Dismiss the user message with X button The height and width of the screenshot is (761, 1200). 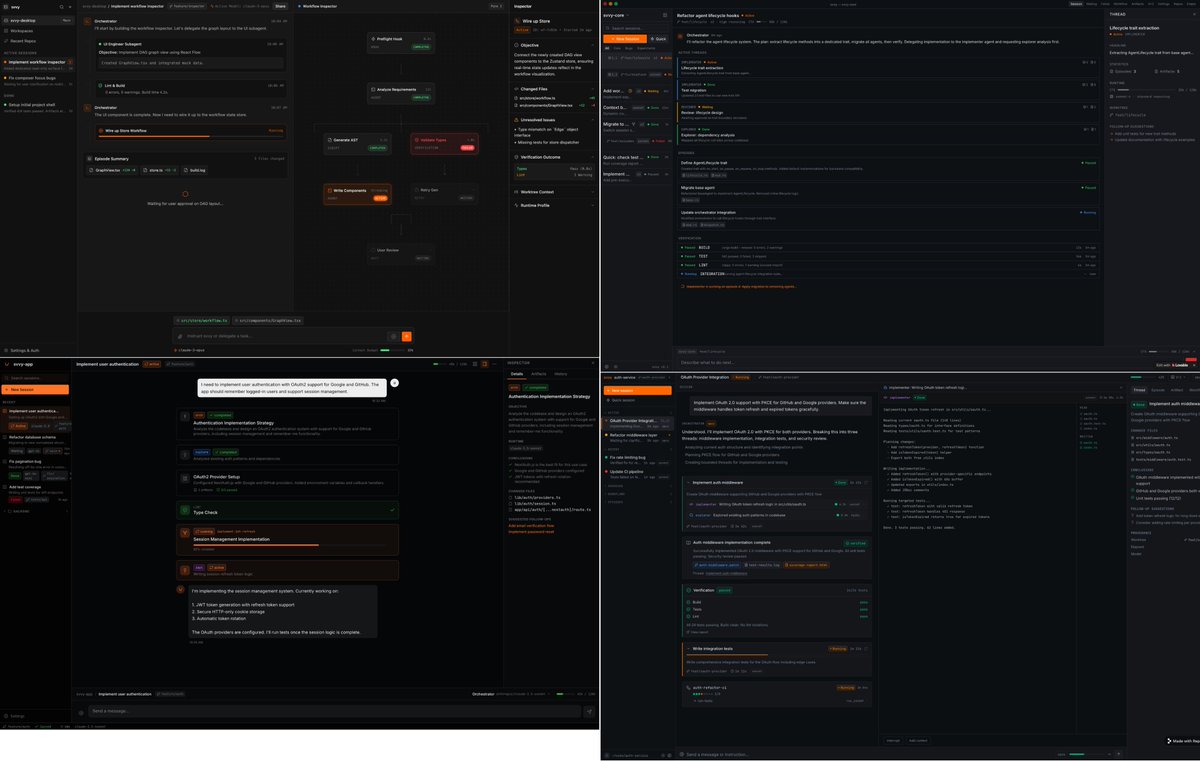pyautogui.click(x=395, y=383)
